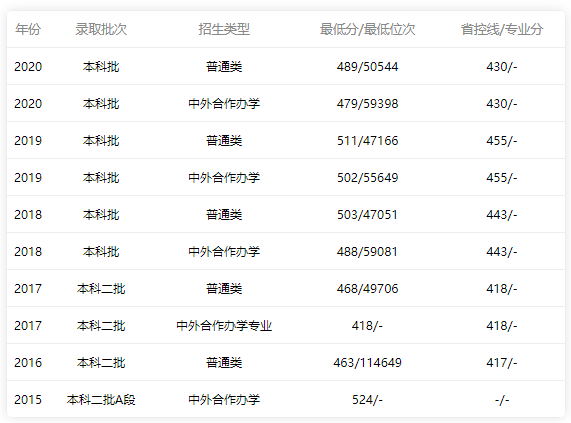Viewport: 571px width, 423px height.
Task: Click 中外合作办学 in the 2019 row
Action: click(x=224, y=178)
